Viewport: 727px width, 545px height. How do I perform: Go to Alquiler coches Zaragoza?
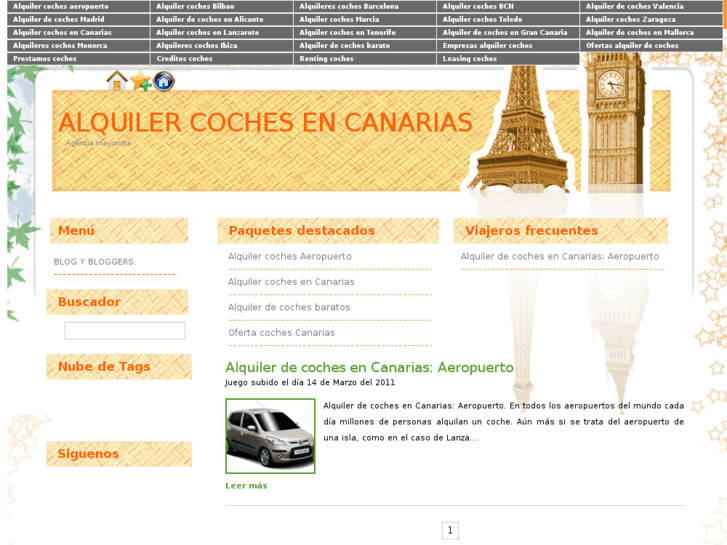click(x=631, y=19)
